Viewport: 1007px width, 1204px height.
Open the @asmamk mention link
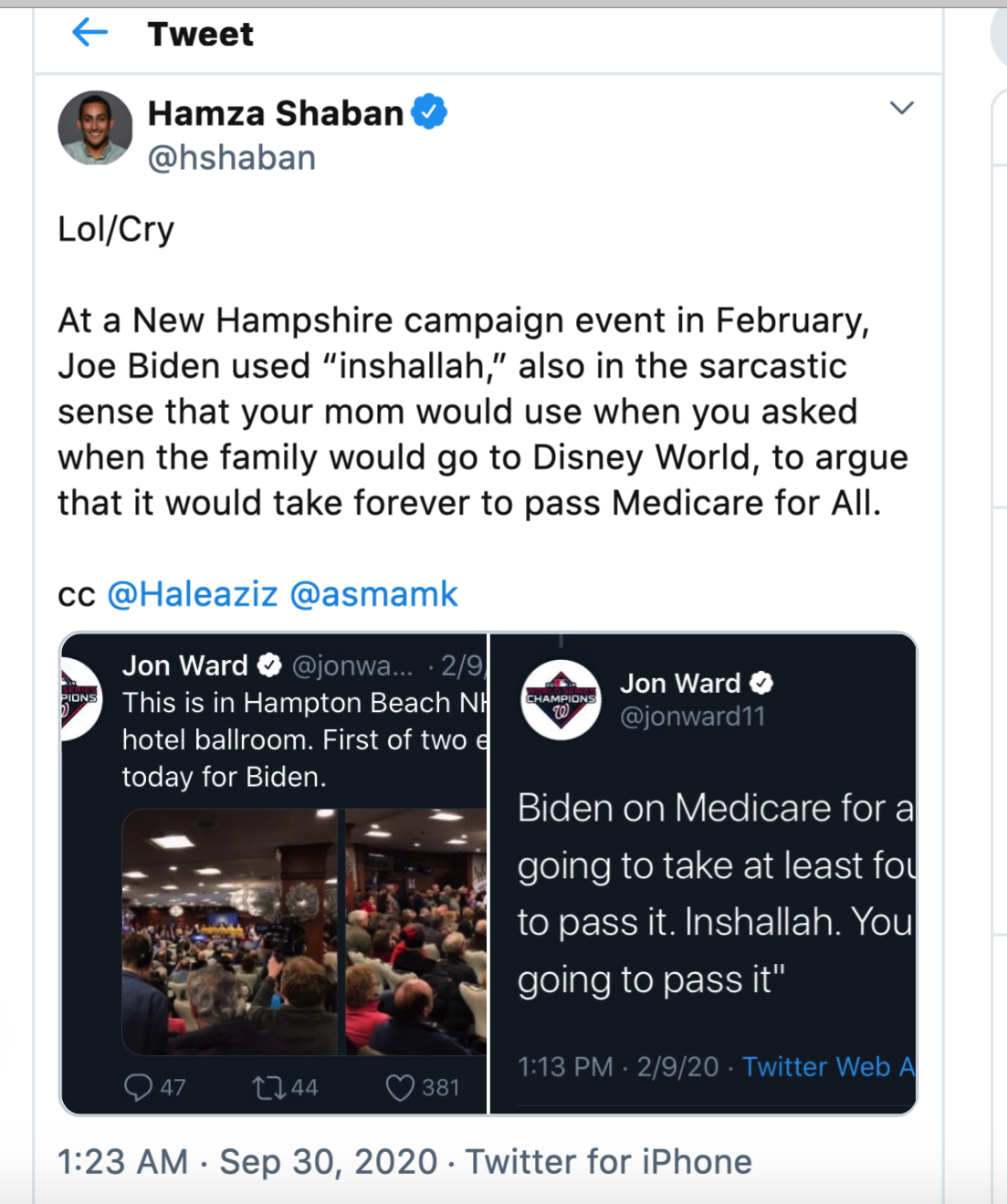pos(373,594)
